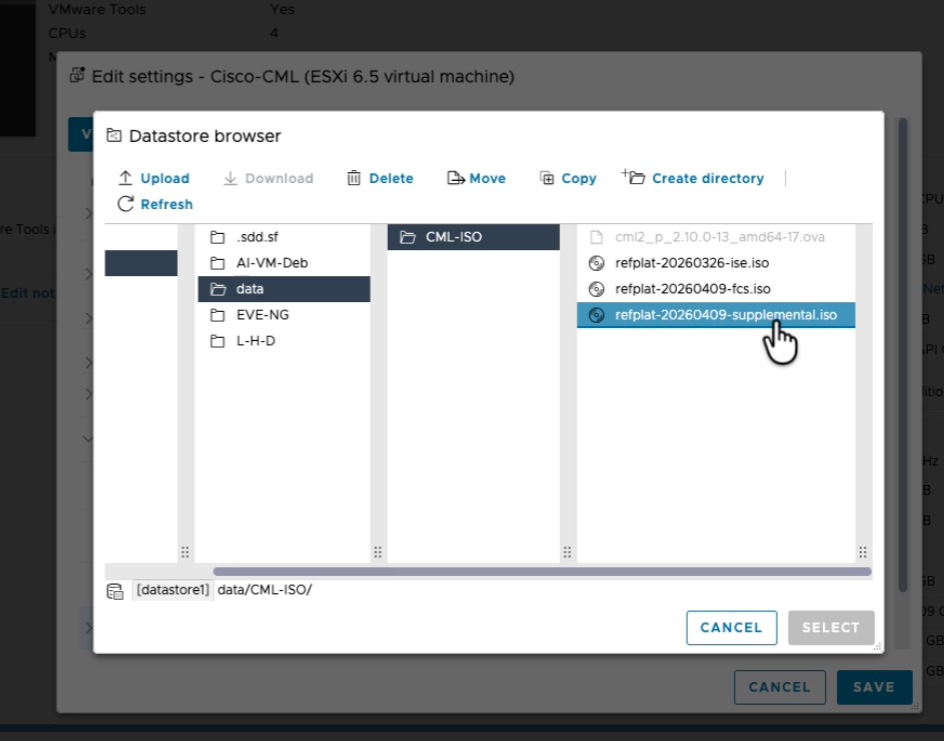Click the grayed-out Download icon
The height and width of the screenshot is (741, 944).
pos(230,178)
